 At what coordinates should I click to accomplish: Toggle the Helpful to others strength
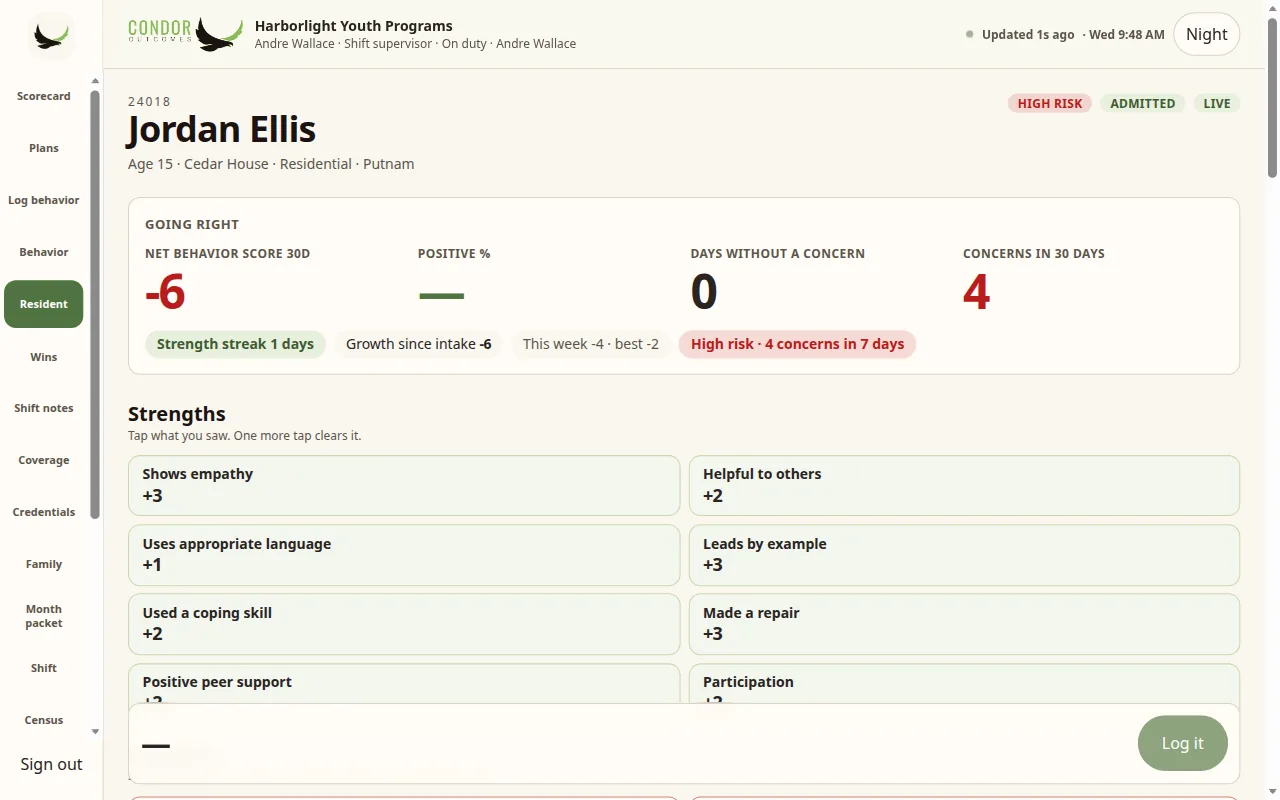point(964,486)
